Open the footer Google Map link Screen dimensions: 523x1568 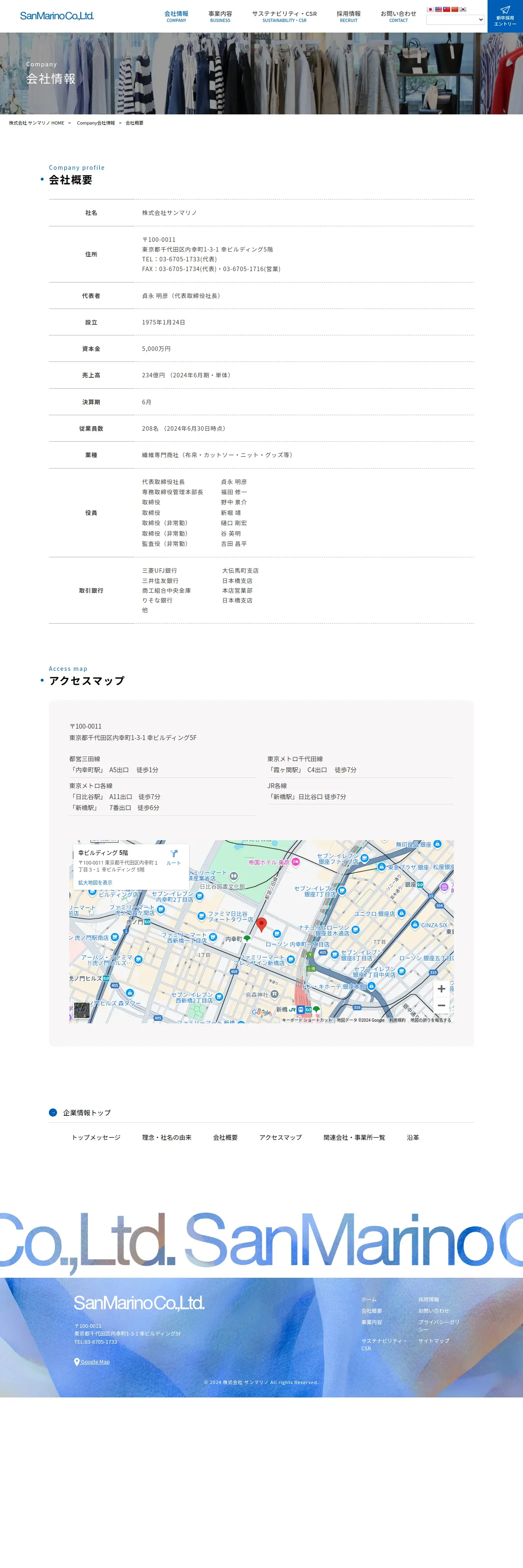(x=95, y=1362)
